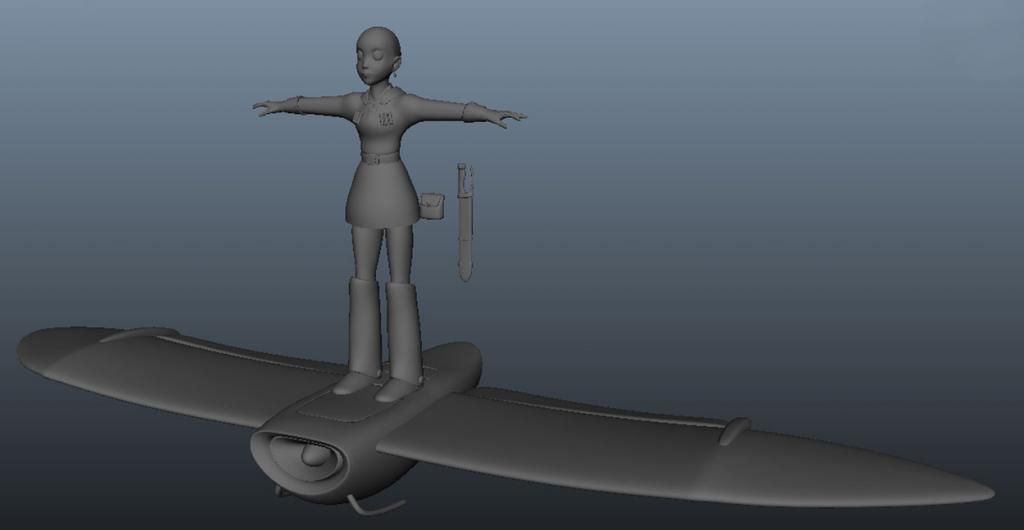
Task: Select the floating sheathed knife model
Action: click(x=465, y=225)
